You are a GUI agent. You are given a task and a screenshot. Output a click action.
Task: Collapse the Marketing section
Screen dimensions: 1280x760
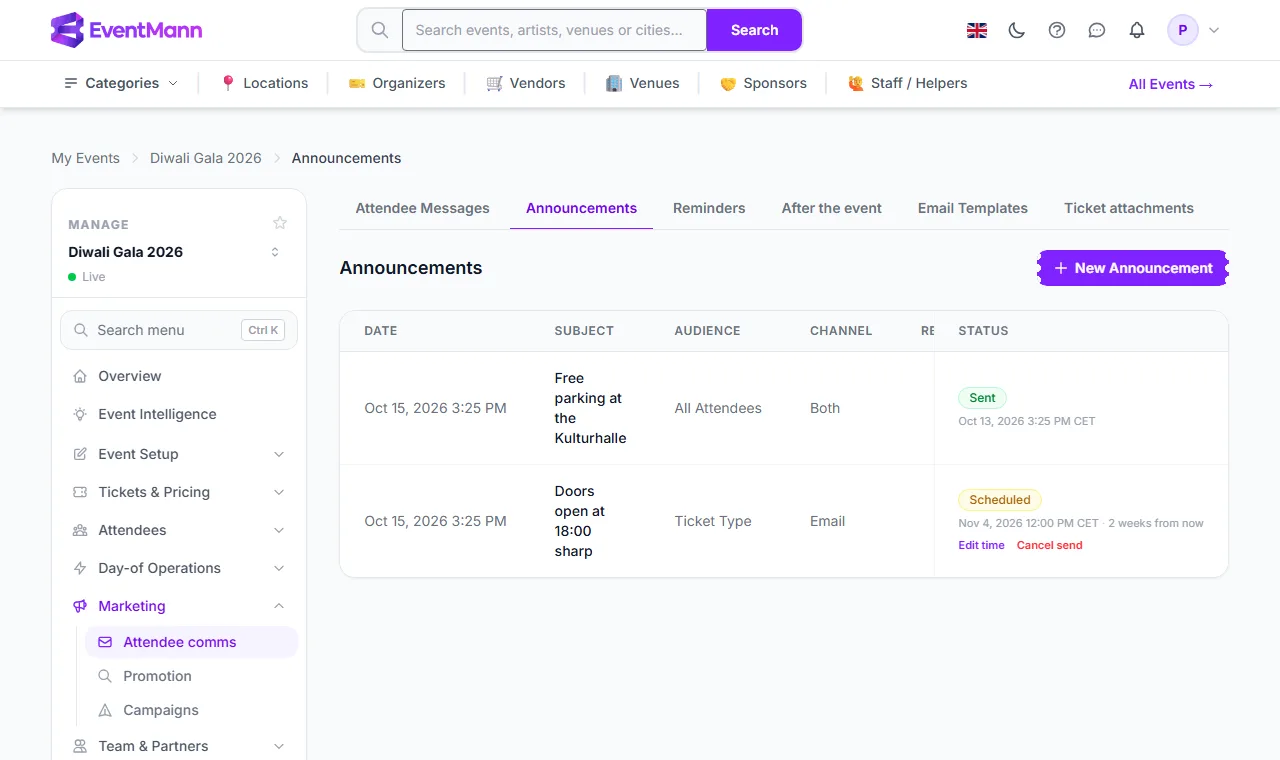click(x=179, y=606)
